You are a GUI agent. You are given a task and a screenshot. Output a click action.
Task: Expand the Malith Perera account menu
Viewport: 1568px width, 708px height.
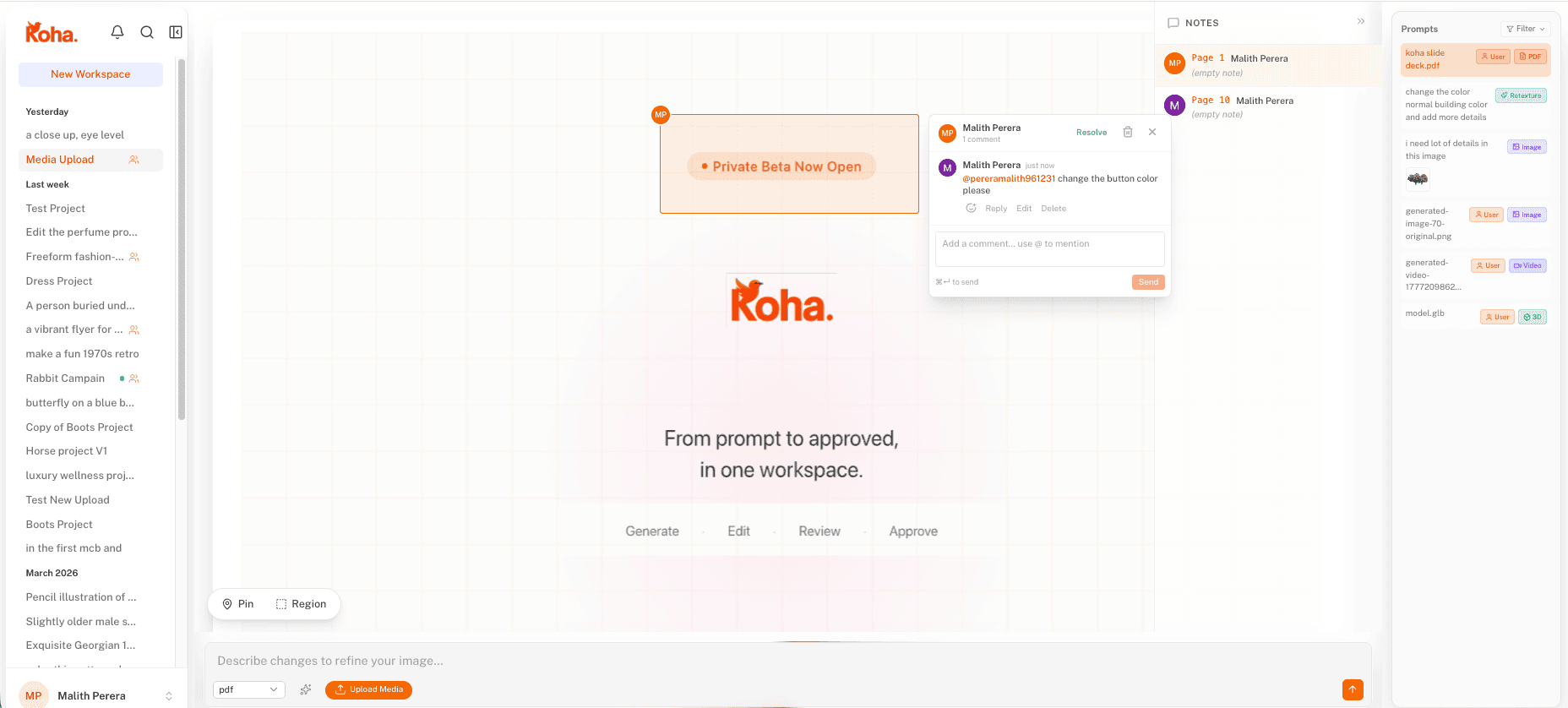point(169,696)
